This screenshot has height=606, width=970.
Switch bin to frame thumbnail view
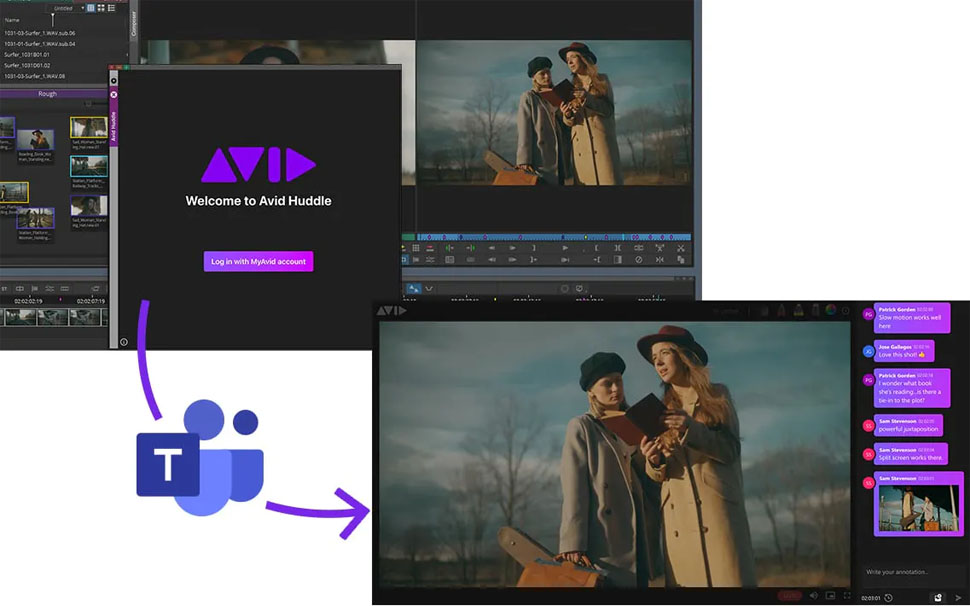(101, 8)
